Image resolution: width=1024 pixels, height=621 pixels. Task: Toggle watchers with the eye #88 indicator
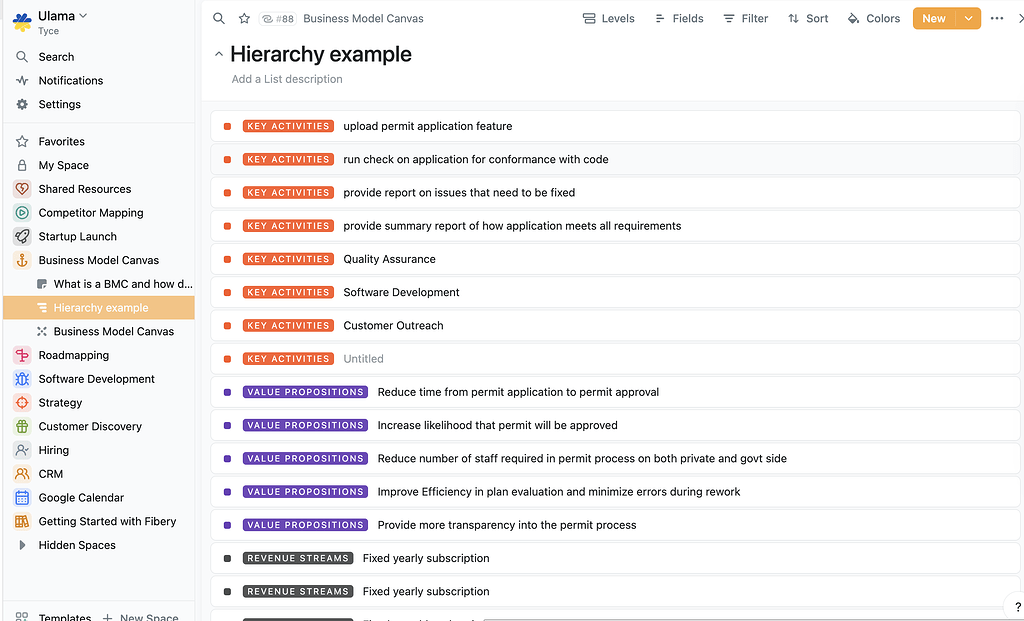click(x=276, y=18)
